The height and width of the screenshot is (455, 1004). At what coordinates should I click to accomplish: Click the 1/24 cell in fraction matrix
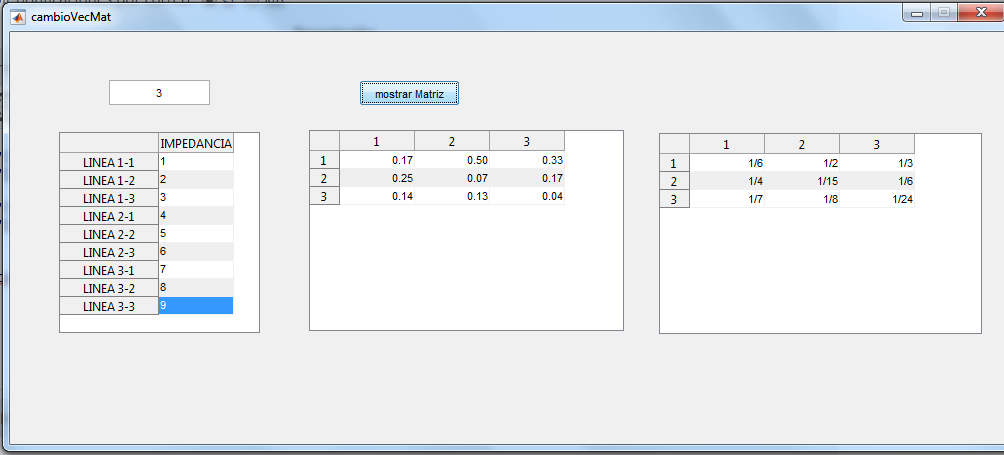pyautogui.click(x=877, y=199)
